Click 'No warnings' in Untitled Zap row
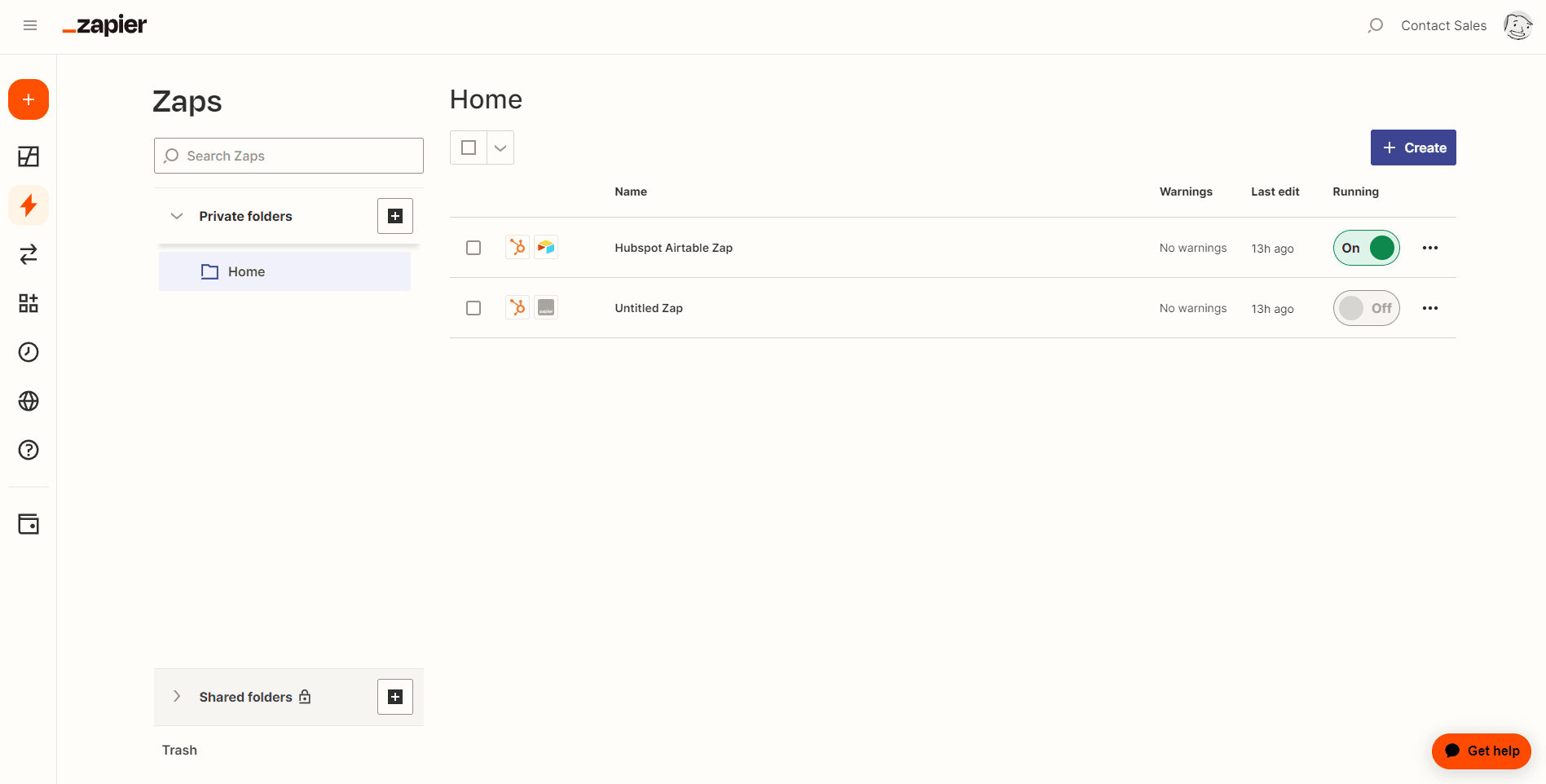Screen dimensions: 1546x784 1193,308
